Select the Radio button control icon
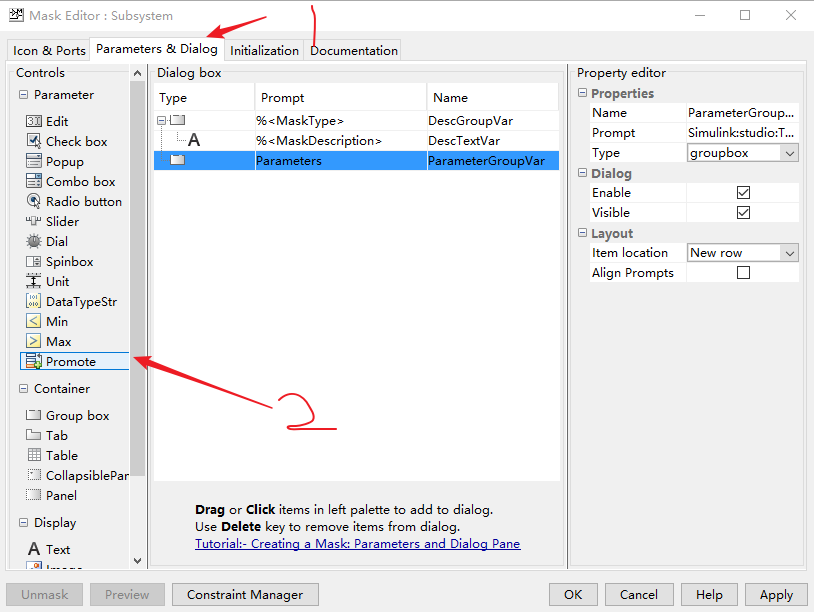814x612 pixels. pyautogui.click(x=34, y=201)
